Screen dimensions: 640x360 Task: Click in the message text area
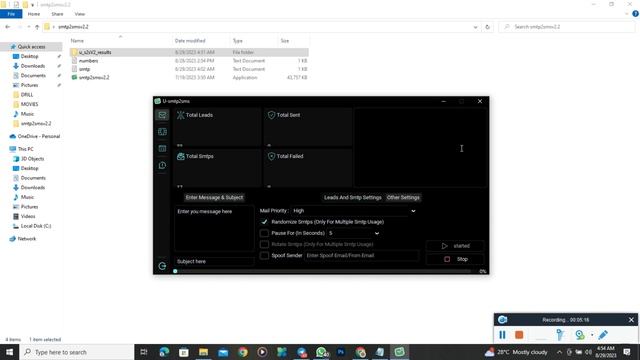[x=214, y=229]
